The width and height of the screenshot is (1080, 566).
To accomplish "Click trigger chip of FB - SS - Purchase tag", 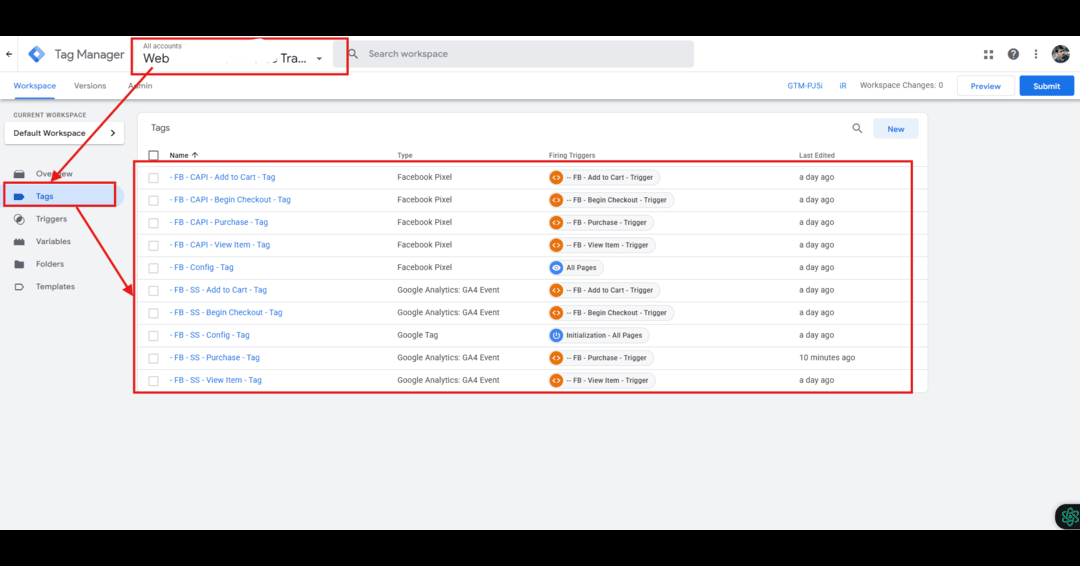I will point(601,358).
